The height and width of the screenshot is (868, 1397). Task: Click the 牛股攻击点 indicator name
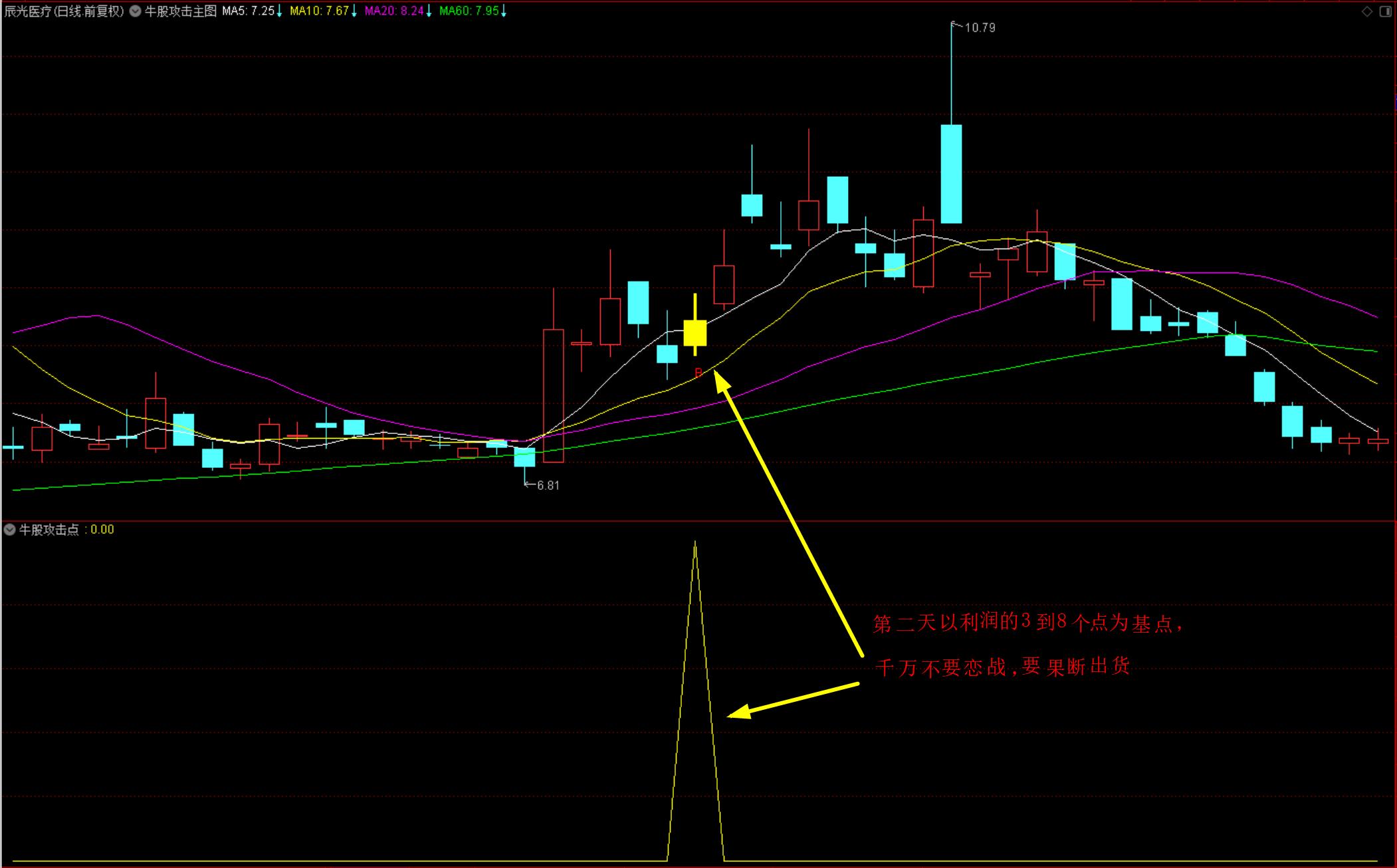(49, 530)
